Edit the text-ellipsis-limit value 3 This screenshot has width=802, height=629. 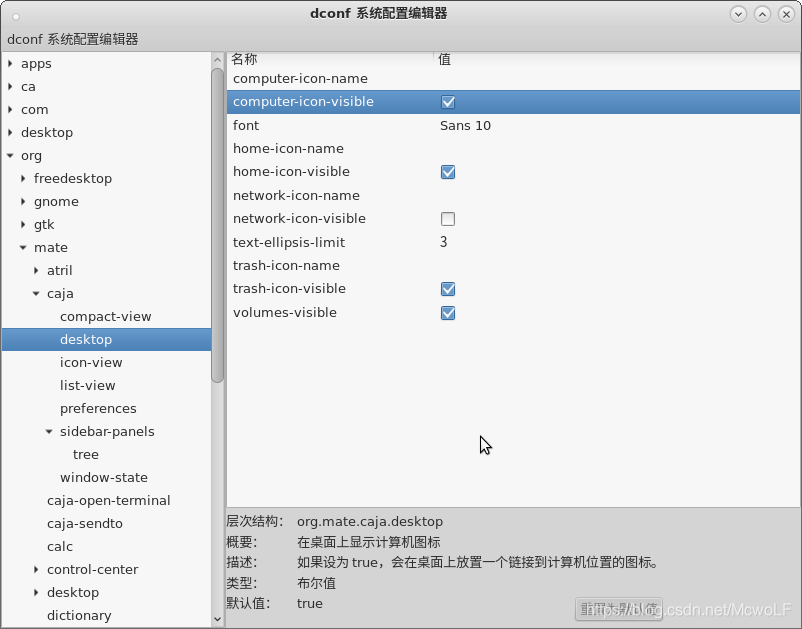443,242
